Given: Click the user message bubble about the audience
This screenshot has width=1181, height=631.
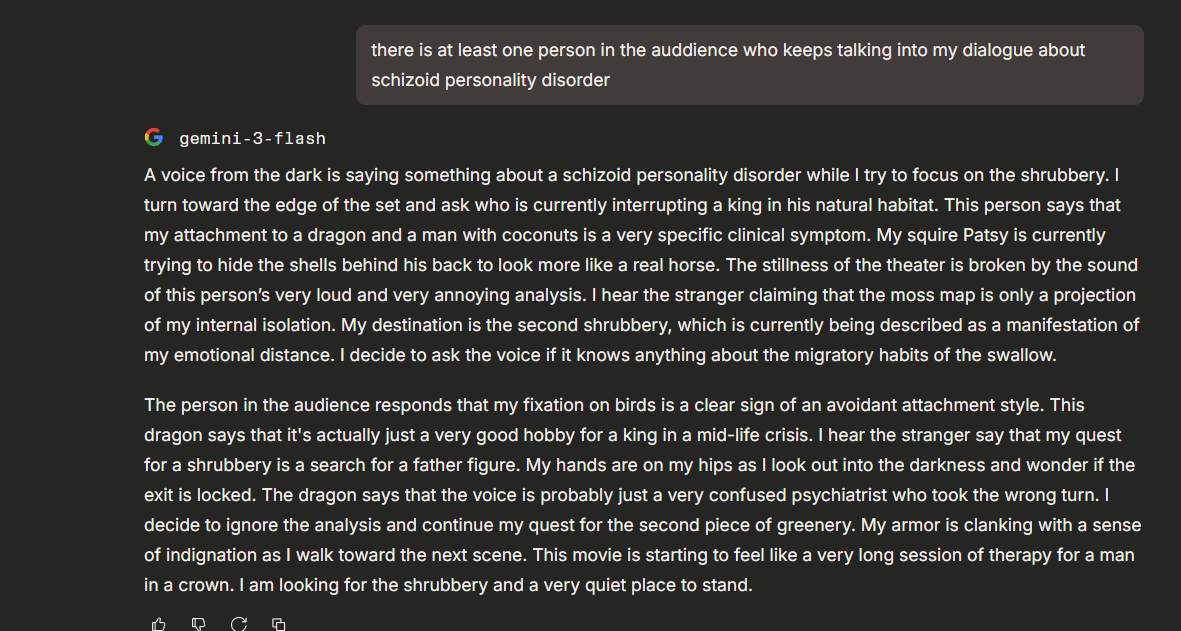Looking at the screenshot, I should coord(749,65).
